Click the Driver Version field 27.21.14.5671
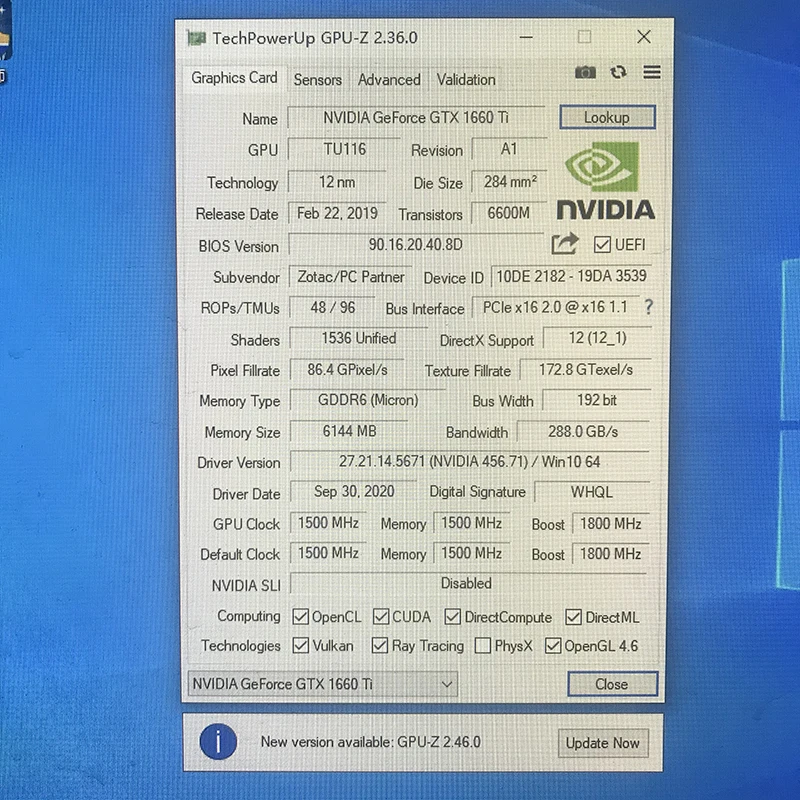Screen dimensions: 800x800 point(470,462)
